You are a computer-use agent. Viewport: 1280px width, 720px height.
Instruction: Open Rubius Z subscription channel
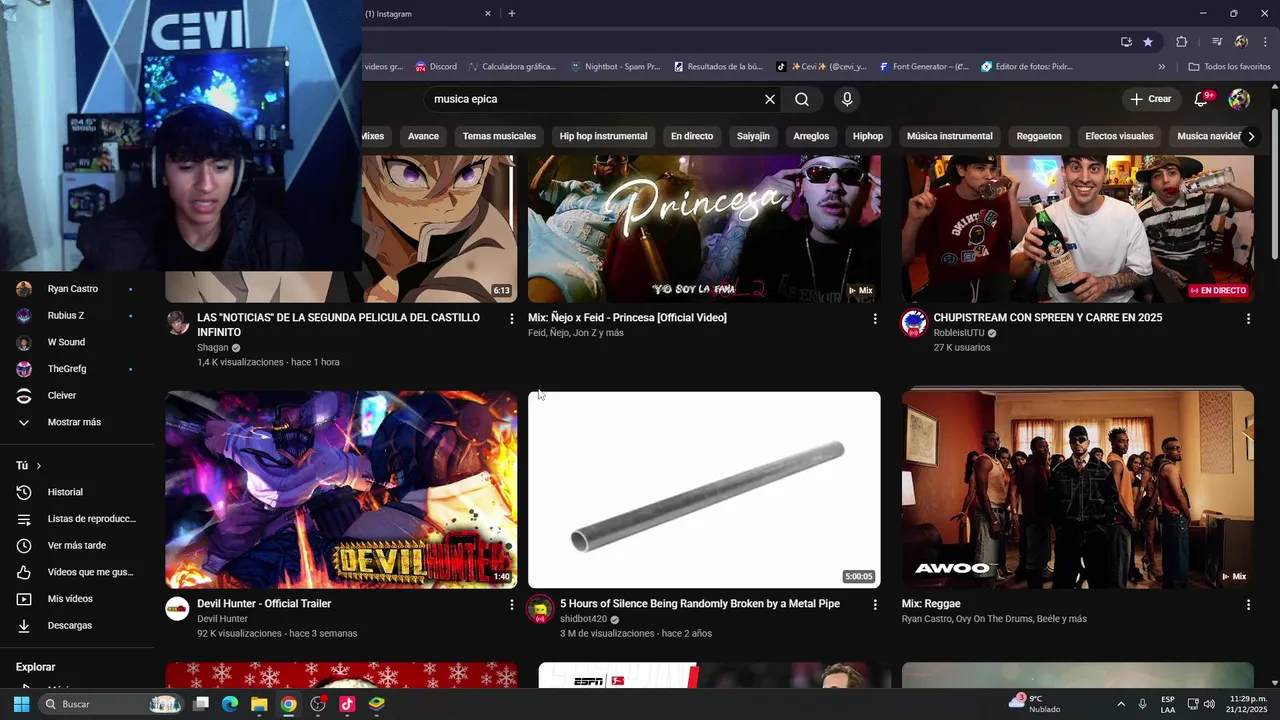point(66,316)
